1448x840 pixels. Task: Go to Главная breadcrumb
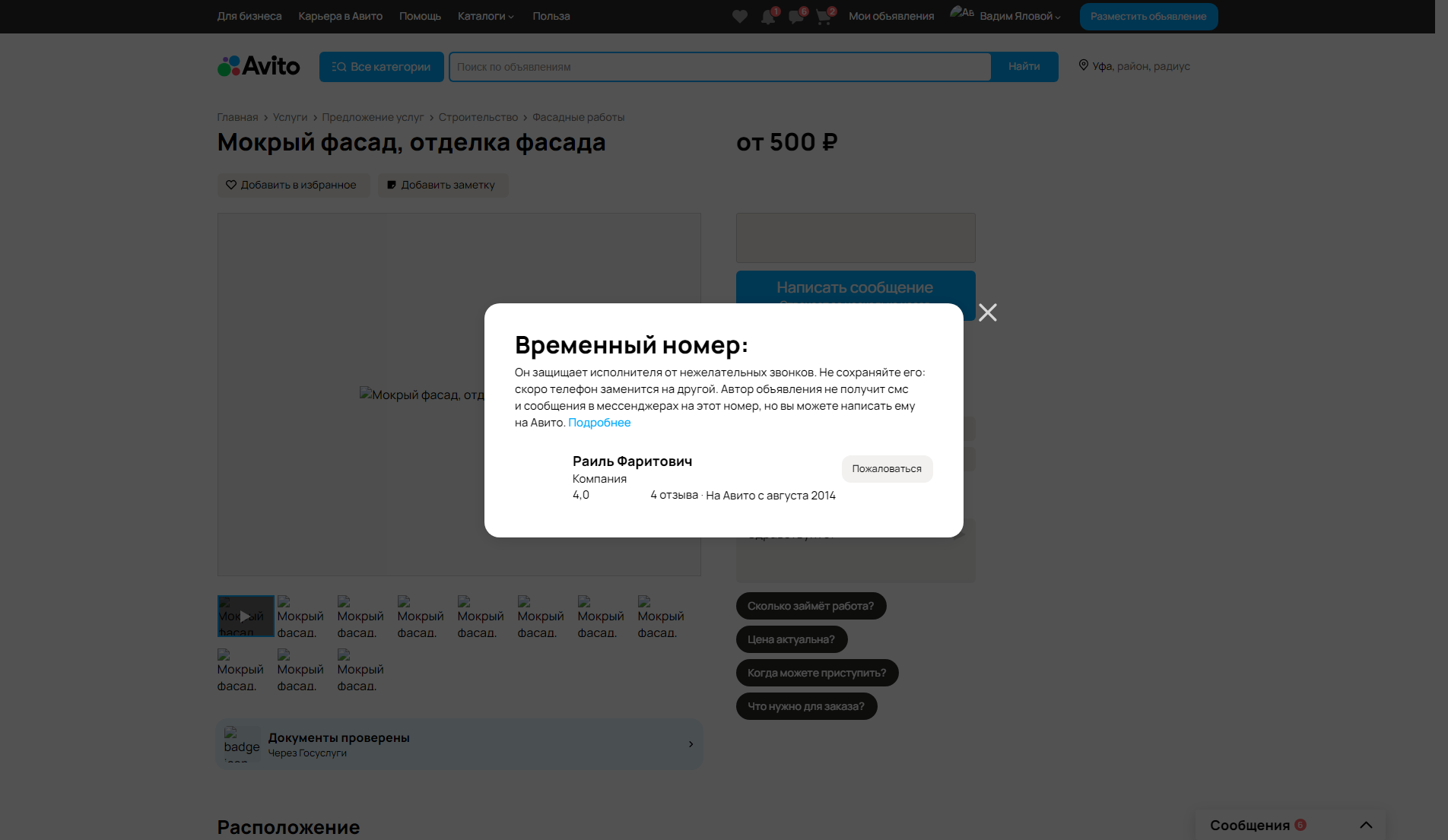[238, 117]
